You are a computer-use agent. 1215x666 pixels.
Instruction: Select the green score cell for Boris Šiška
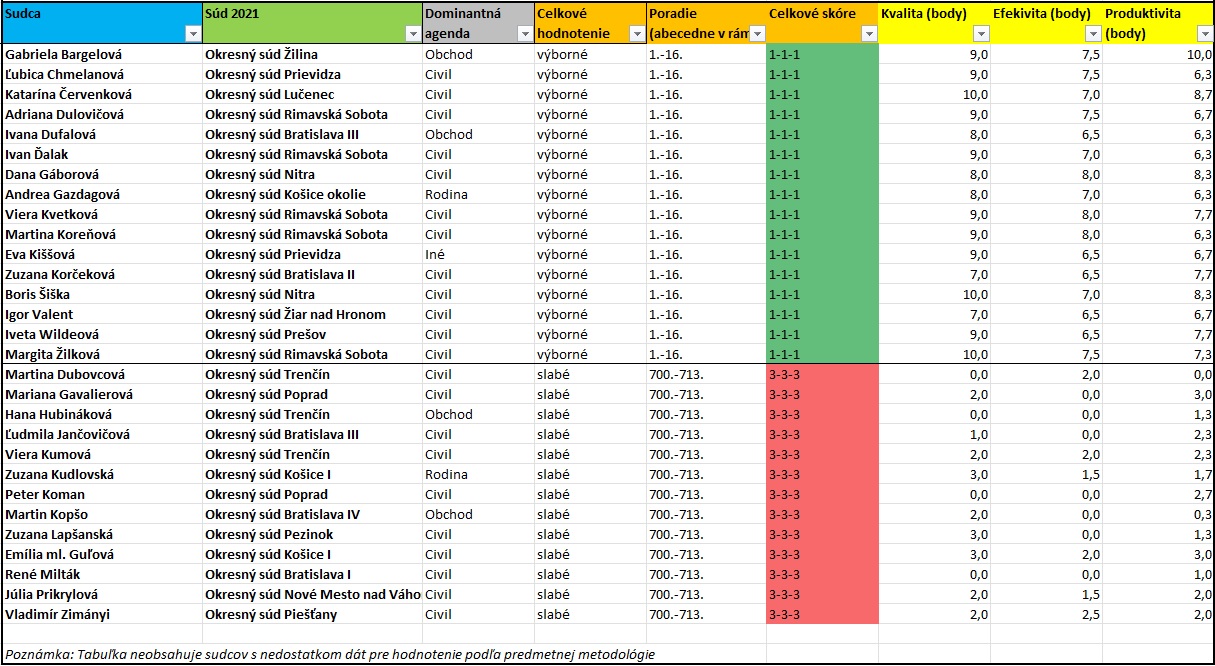coord(822,294)
